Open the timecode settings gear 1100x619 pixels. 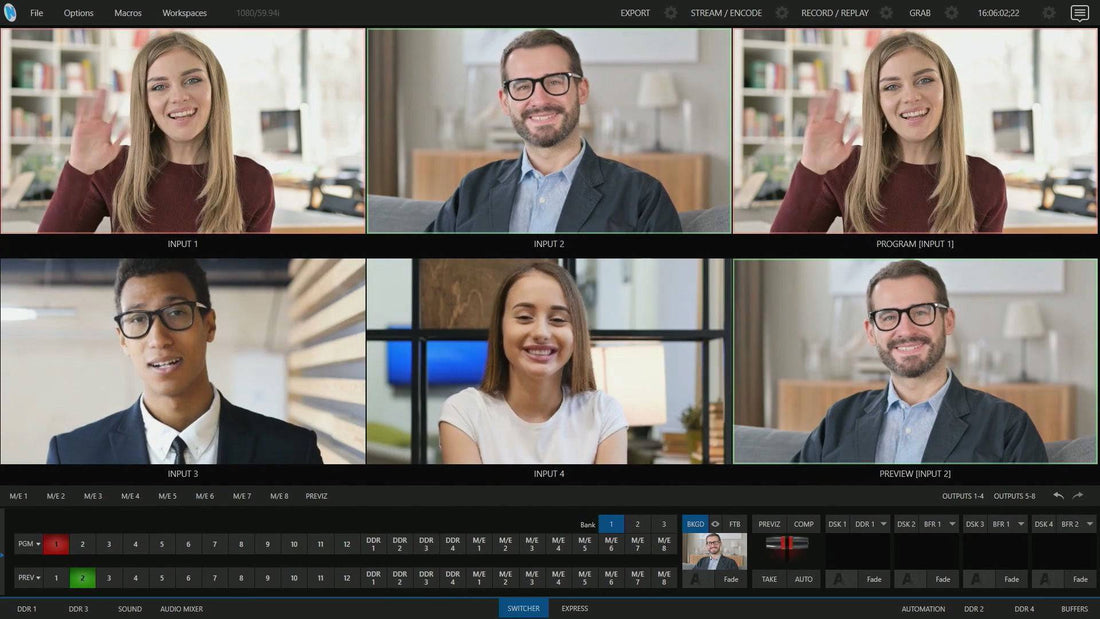pyautogui.click(x=1048, y=13)
